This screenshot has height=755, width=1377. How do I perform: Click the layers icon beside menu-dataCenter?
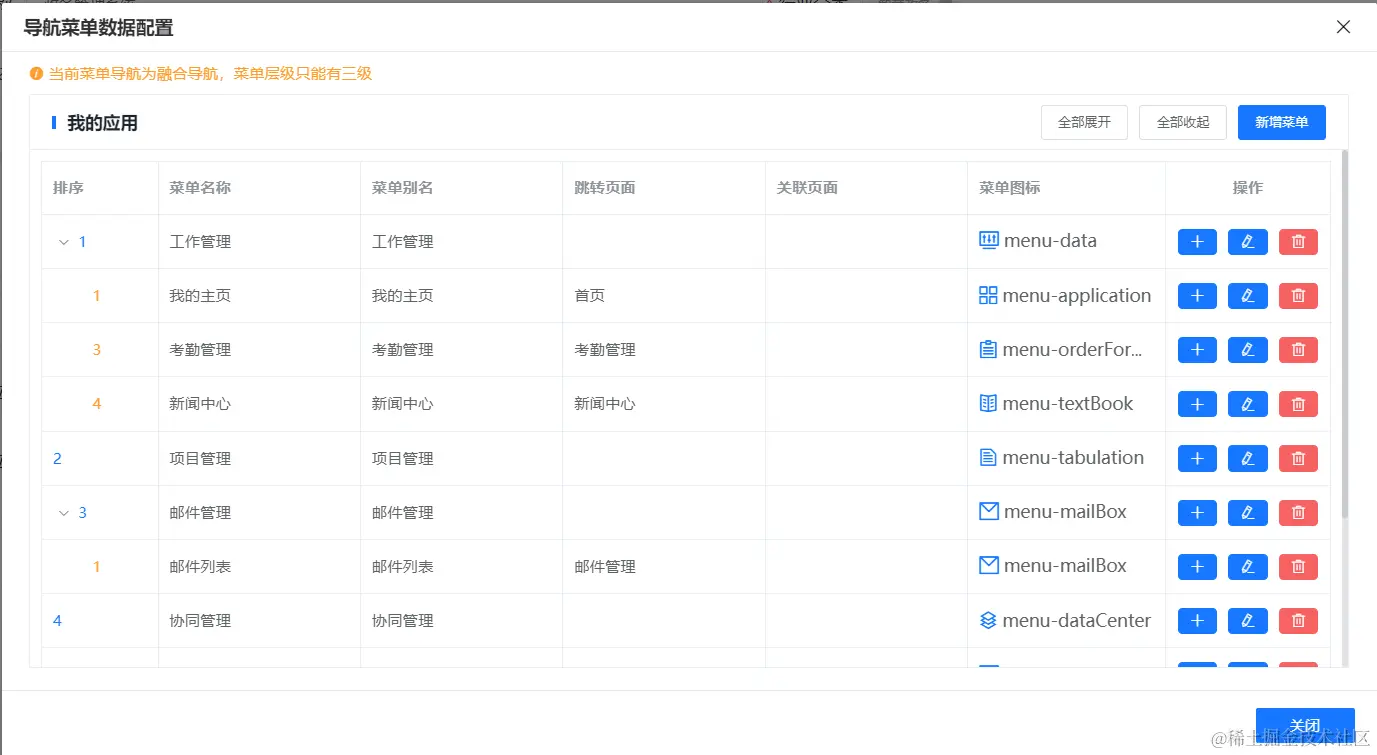click(988, 620)
